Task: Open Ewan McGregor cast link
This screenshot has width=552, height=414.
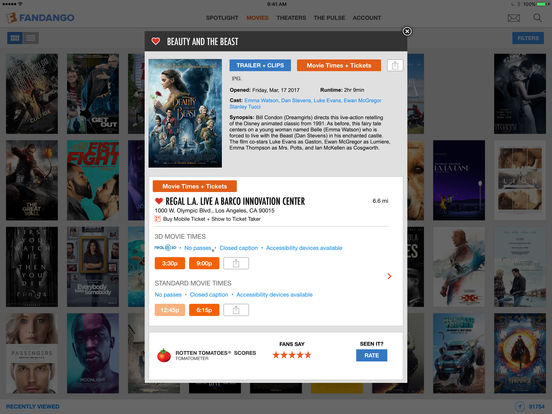Action: coord(362,100)
